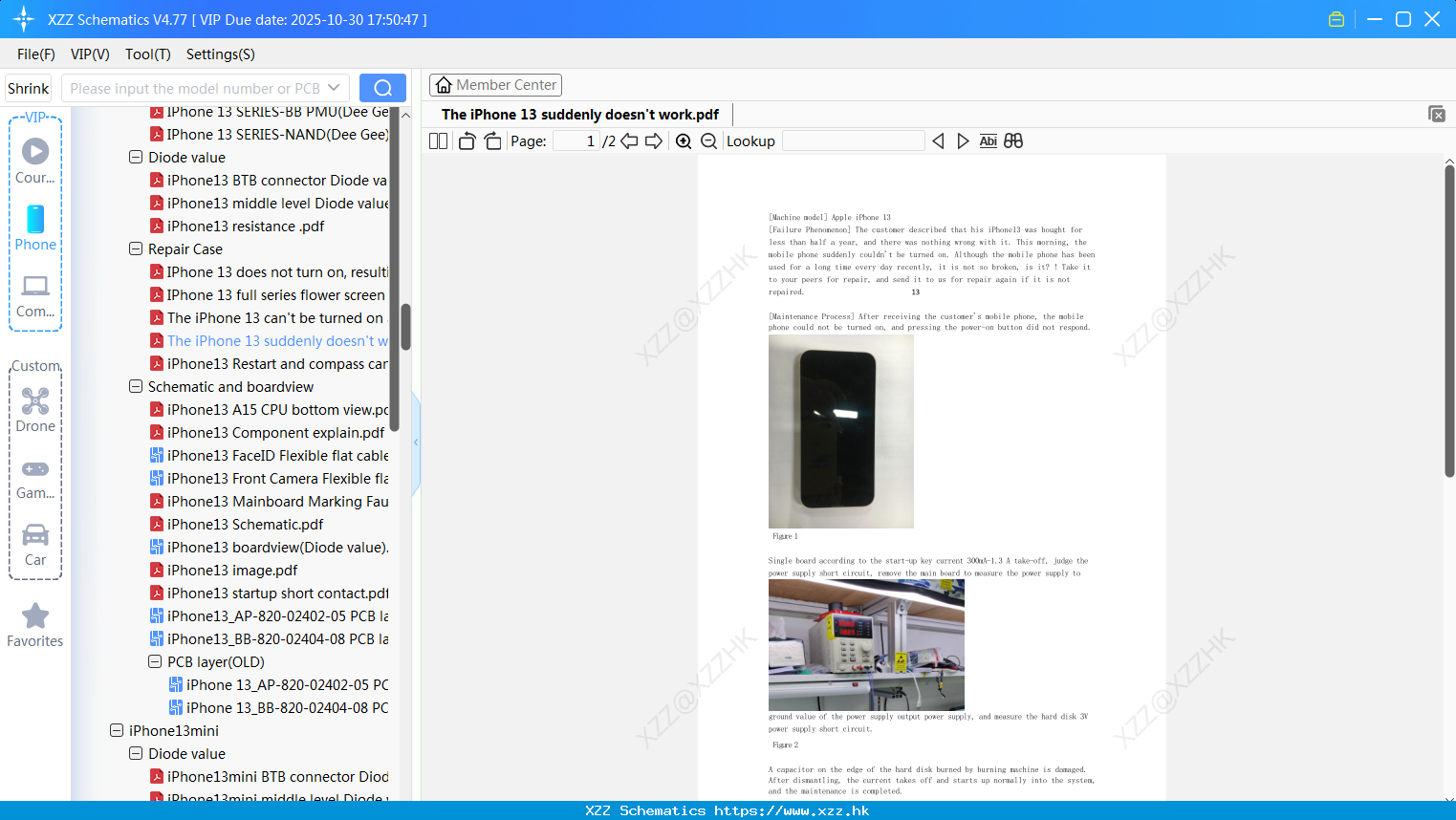Click the Shrink button
1456x820 pixels.
(29, 88)
